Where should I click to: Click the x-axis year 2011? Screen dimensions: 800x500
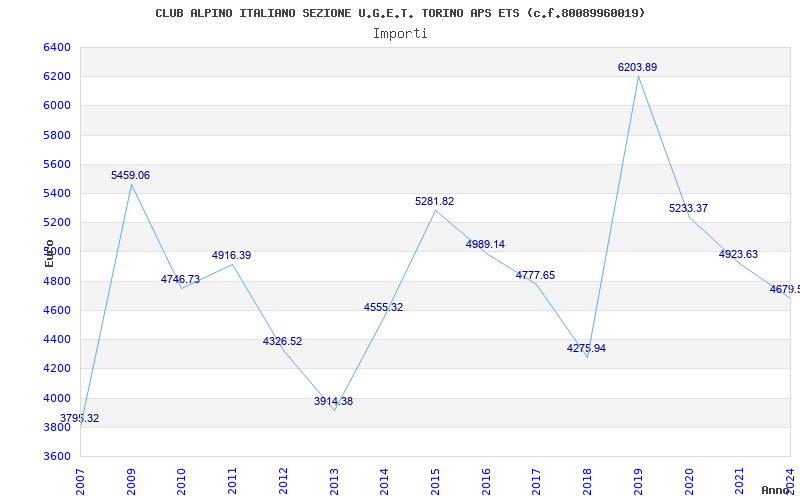pyautogui.click(x=232, y=482)
